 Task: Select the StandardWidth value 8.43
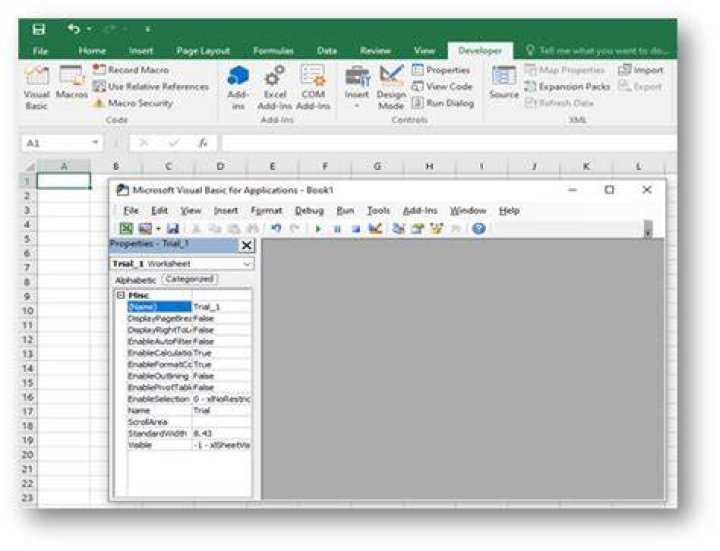click(221, 433)
